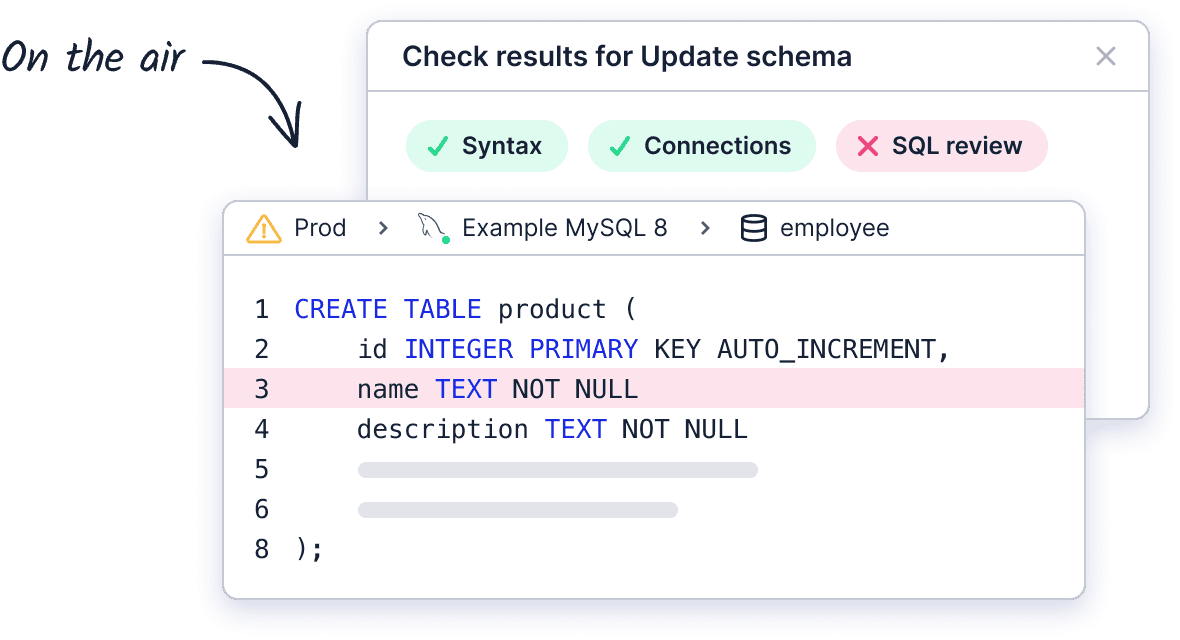Click the red X beside SQL review
This screenshot has height=640, width=1180.
(x=870, y=146)
